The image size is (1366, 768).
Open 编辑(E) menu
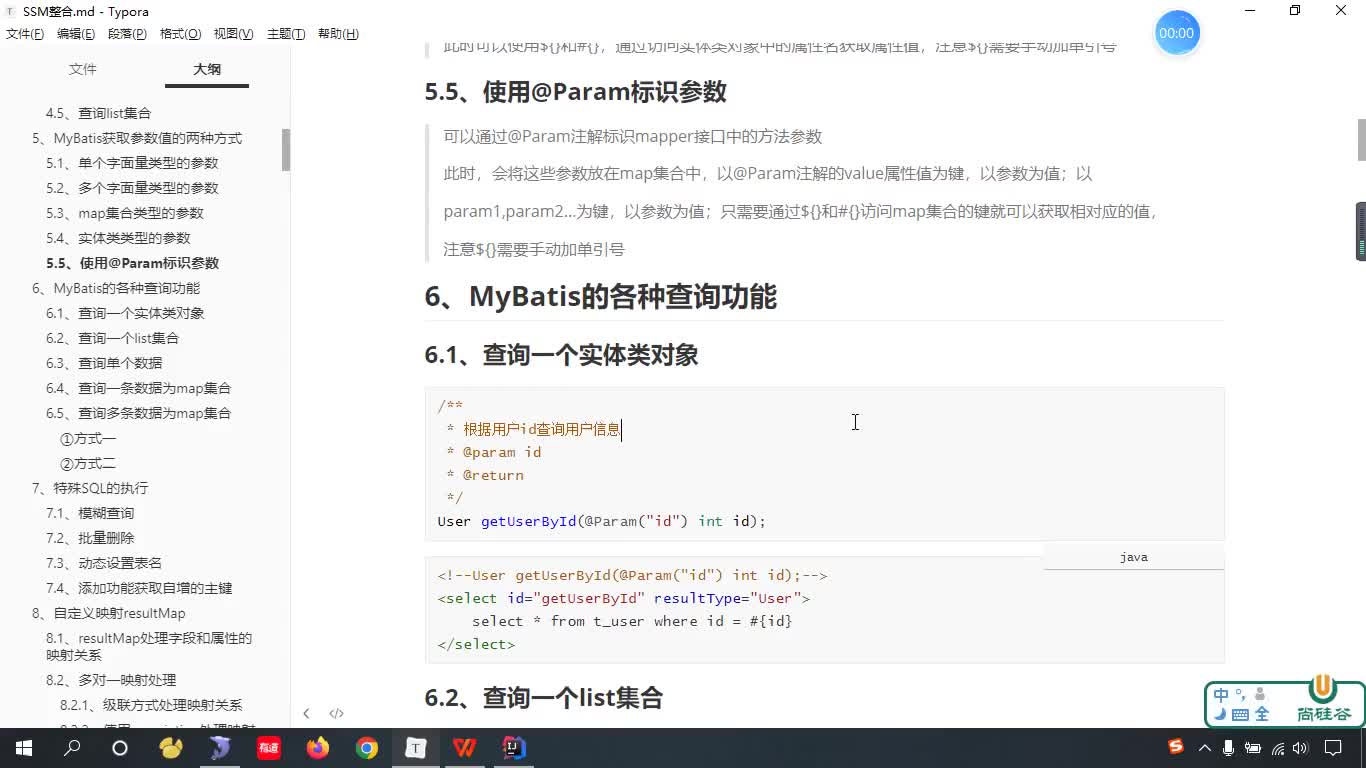[76, 34]
